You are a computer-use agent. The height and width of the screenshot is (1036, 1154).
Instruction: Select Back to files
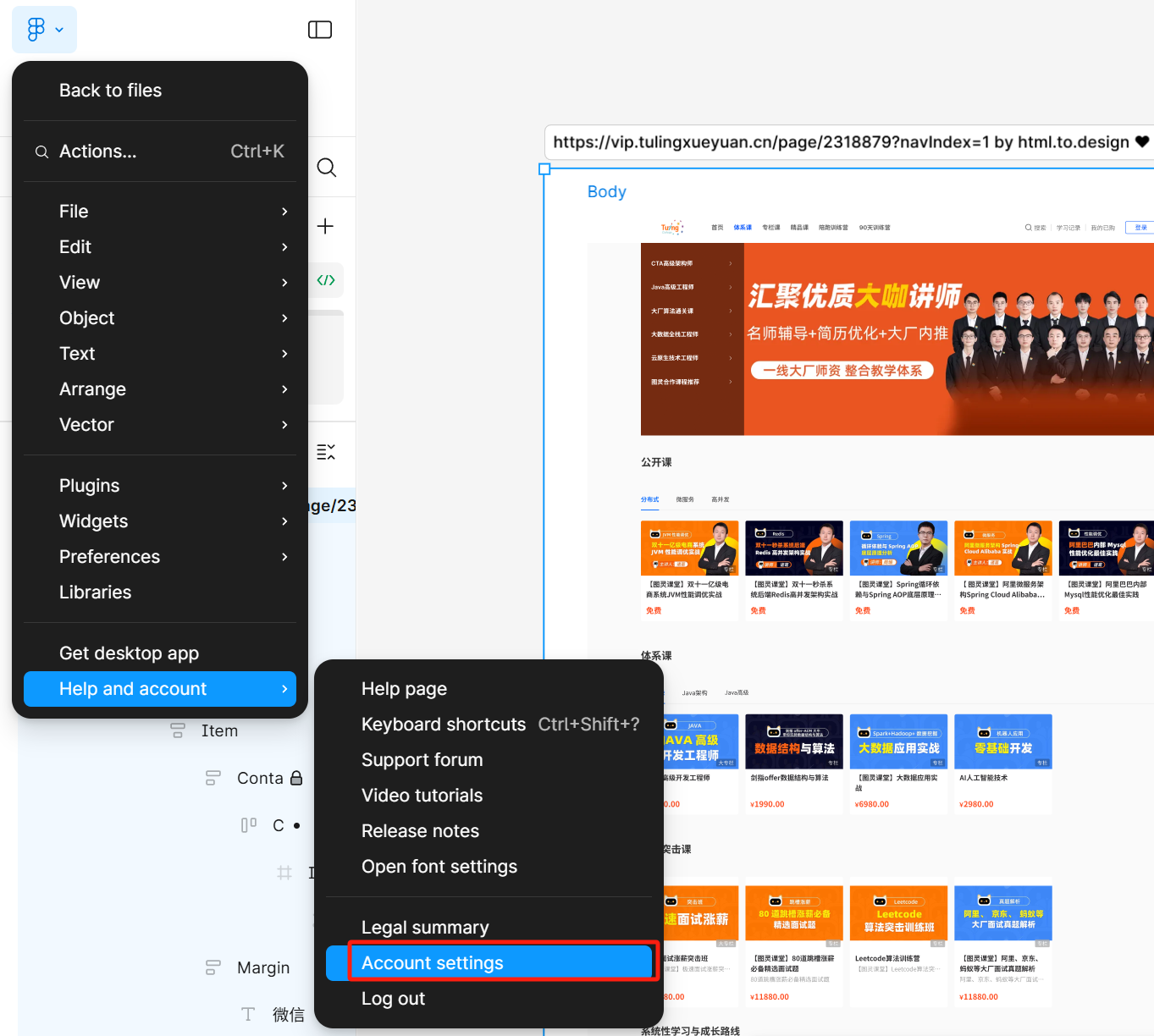(x=110, y=90)
